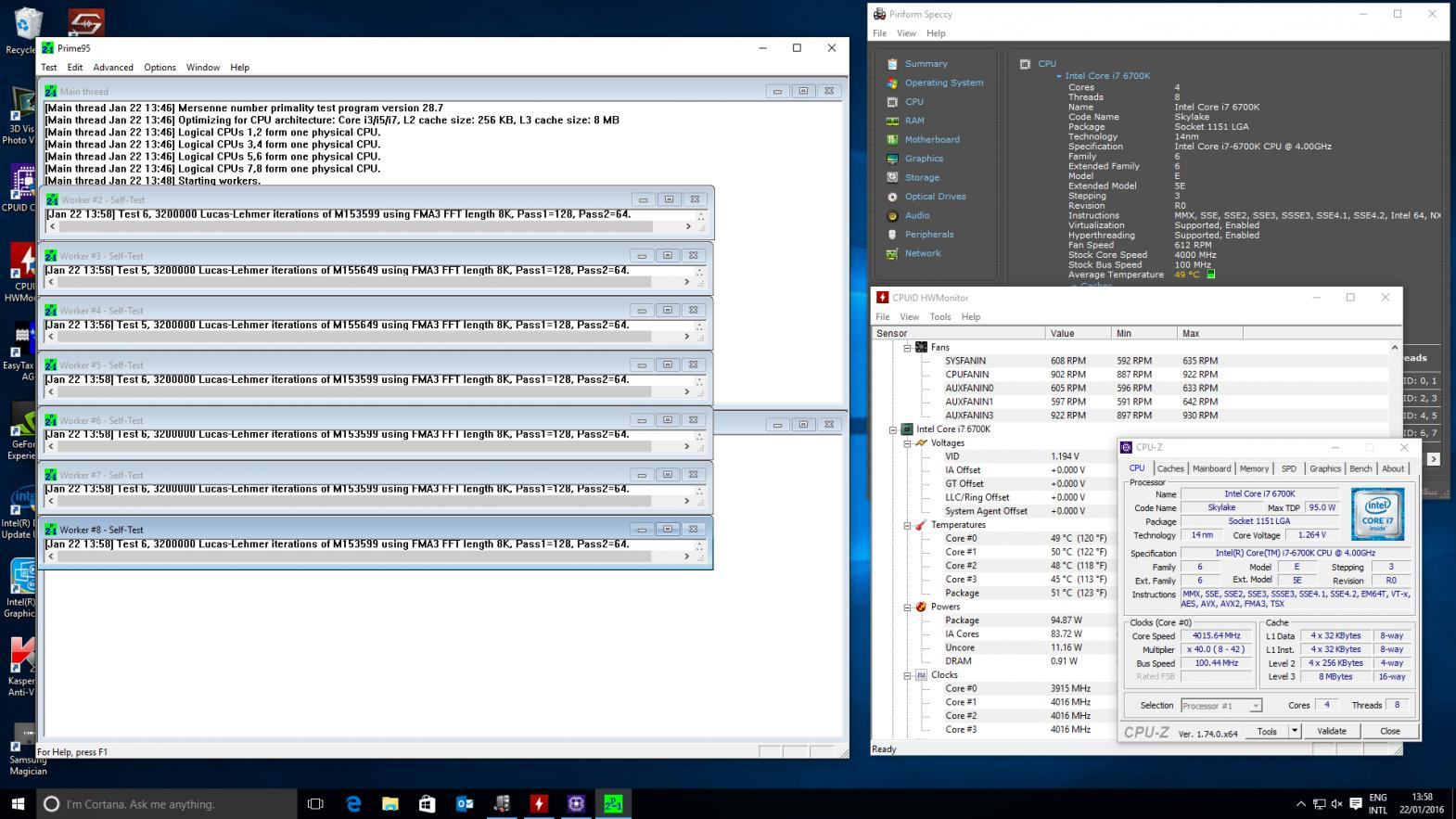The image size is (1456, 819).
Task: Collapse Temperatures node in HWMonitor
Action: [x=908, y=525]
